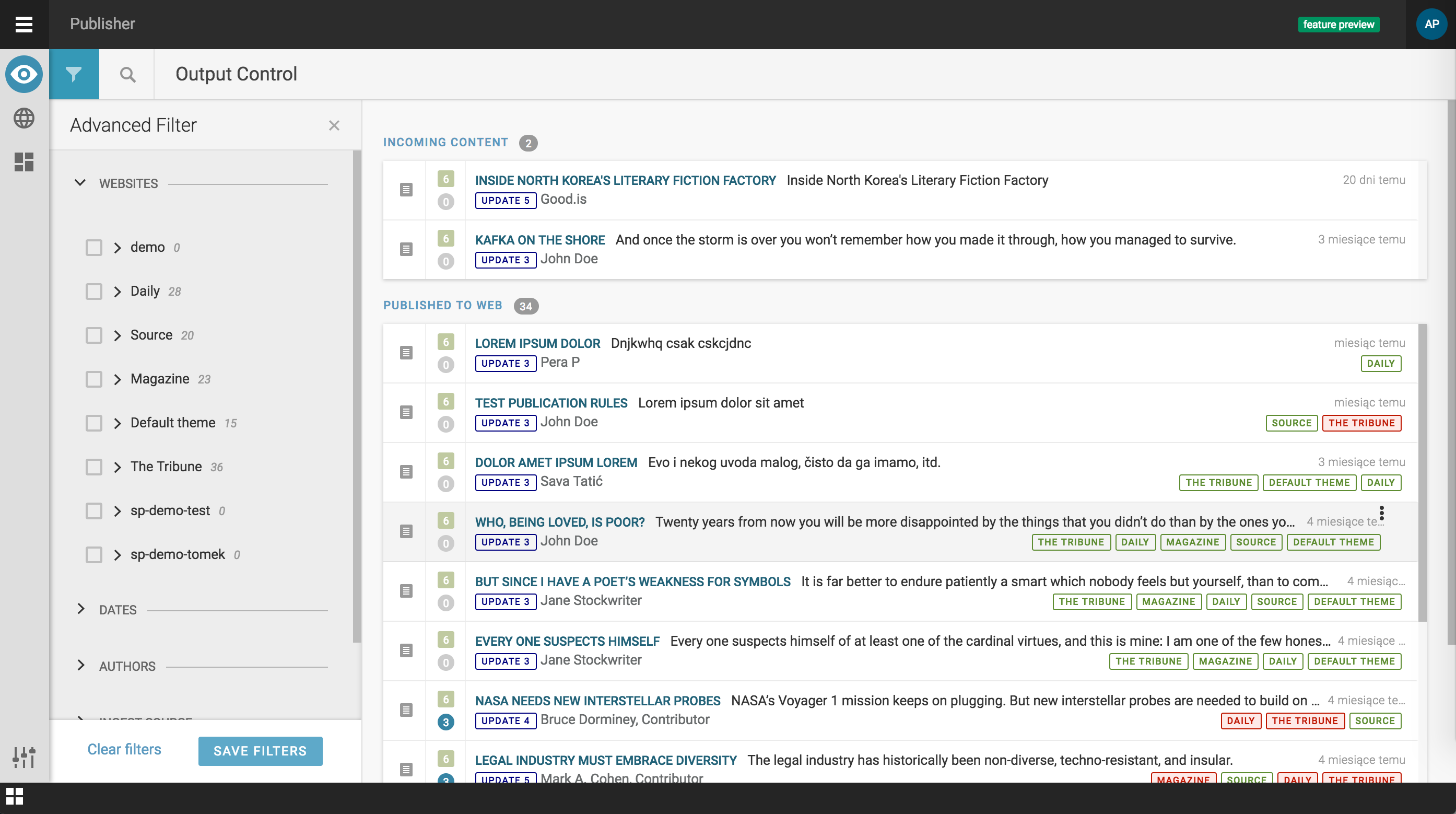Viewport: 1456px width, 814px height.
Task: Expand the Source website tree chevron
Action: 118,335
